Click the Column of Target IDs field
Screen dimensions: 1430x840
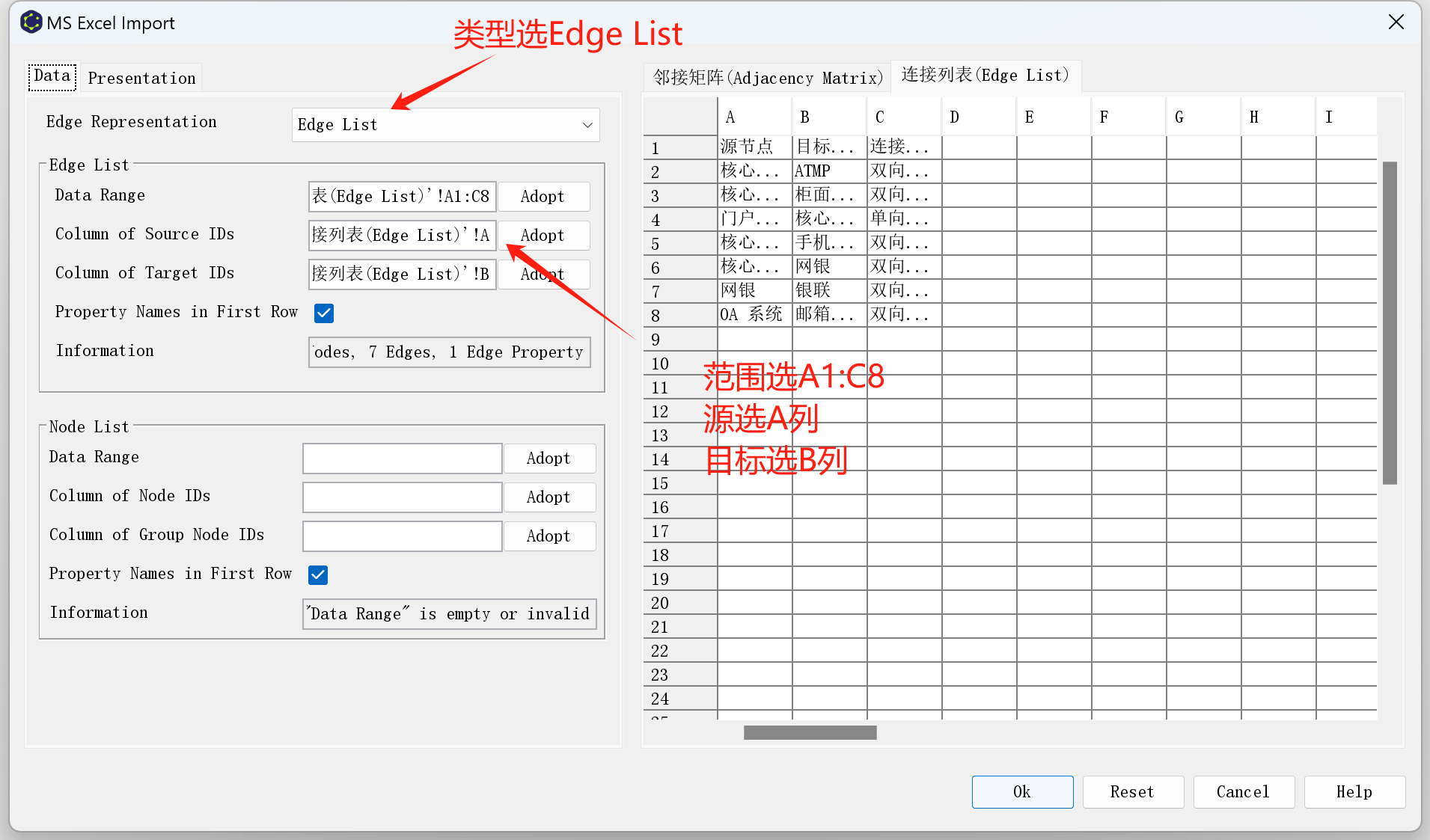click(402, 275)
